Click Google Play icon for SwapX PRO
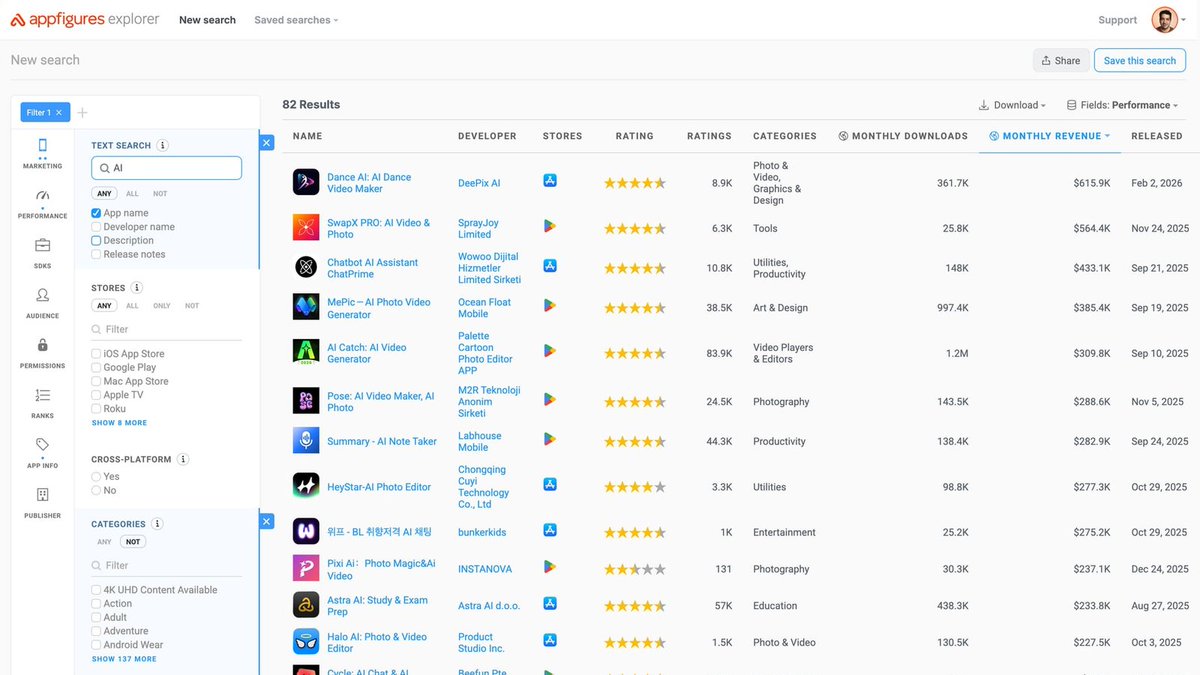The image size is (1200, 675). tap(549, 226)
